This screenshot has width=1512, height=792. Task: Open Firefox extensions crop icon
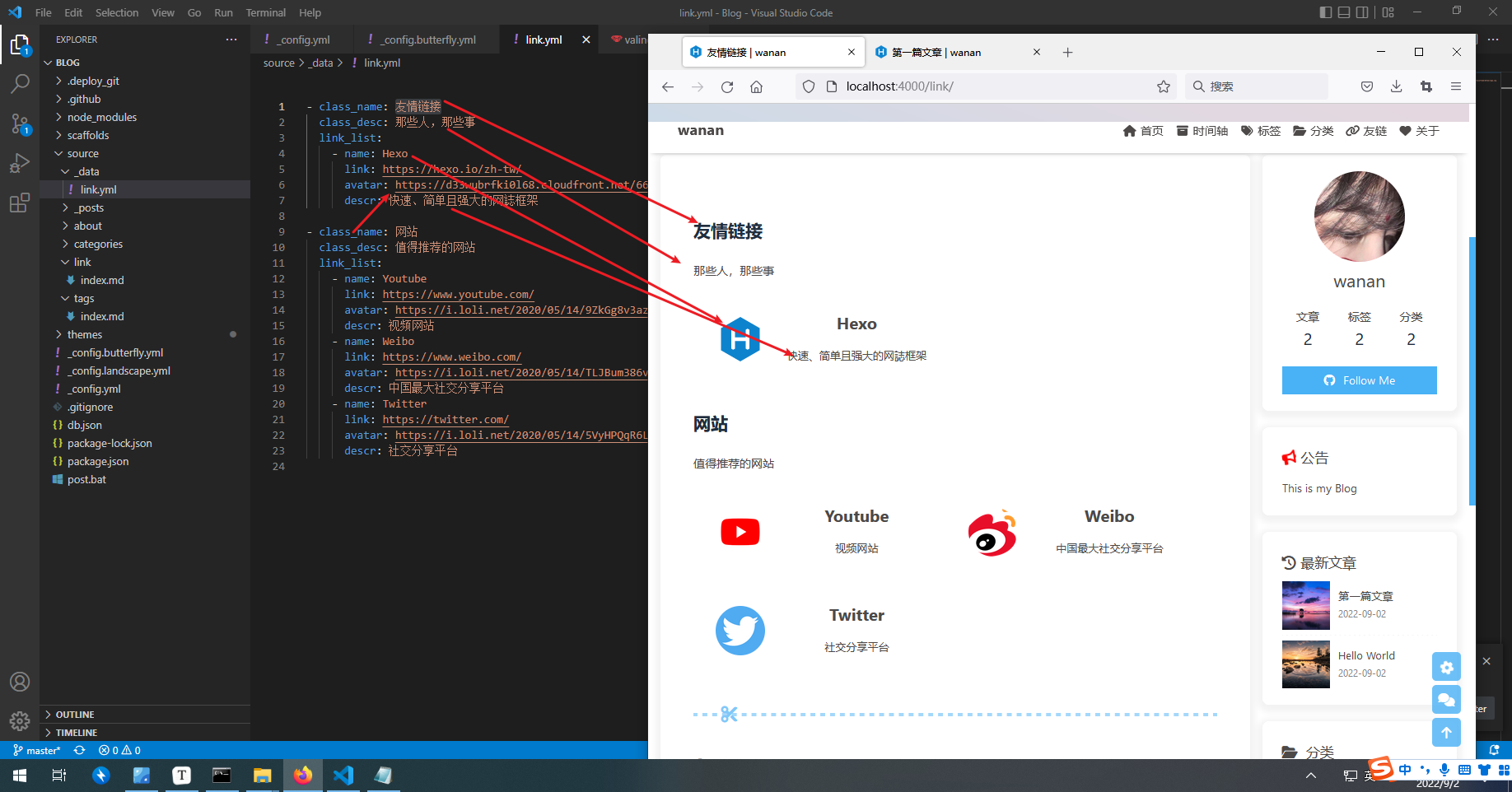[1426, 86]
